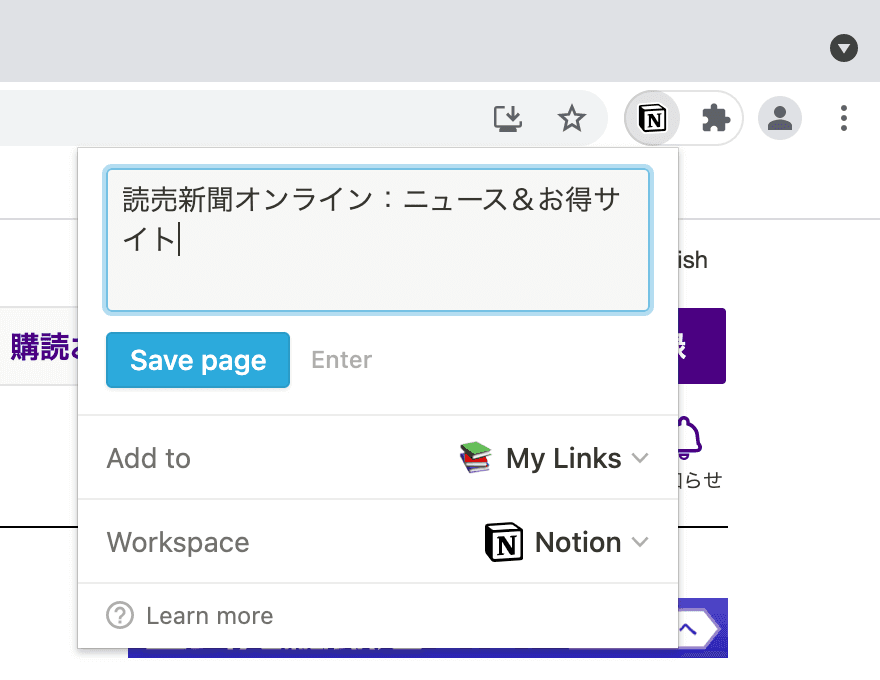Click the English language link
This screenshot has height=680, width=880.
[x=694, y=259]
